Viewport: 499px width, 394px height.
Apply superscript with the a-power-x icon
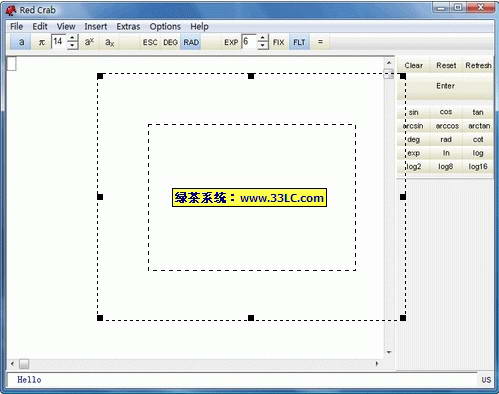click(89, 42)
